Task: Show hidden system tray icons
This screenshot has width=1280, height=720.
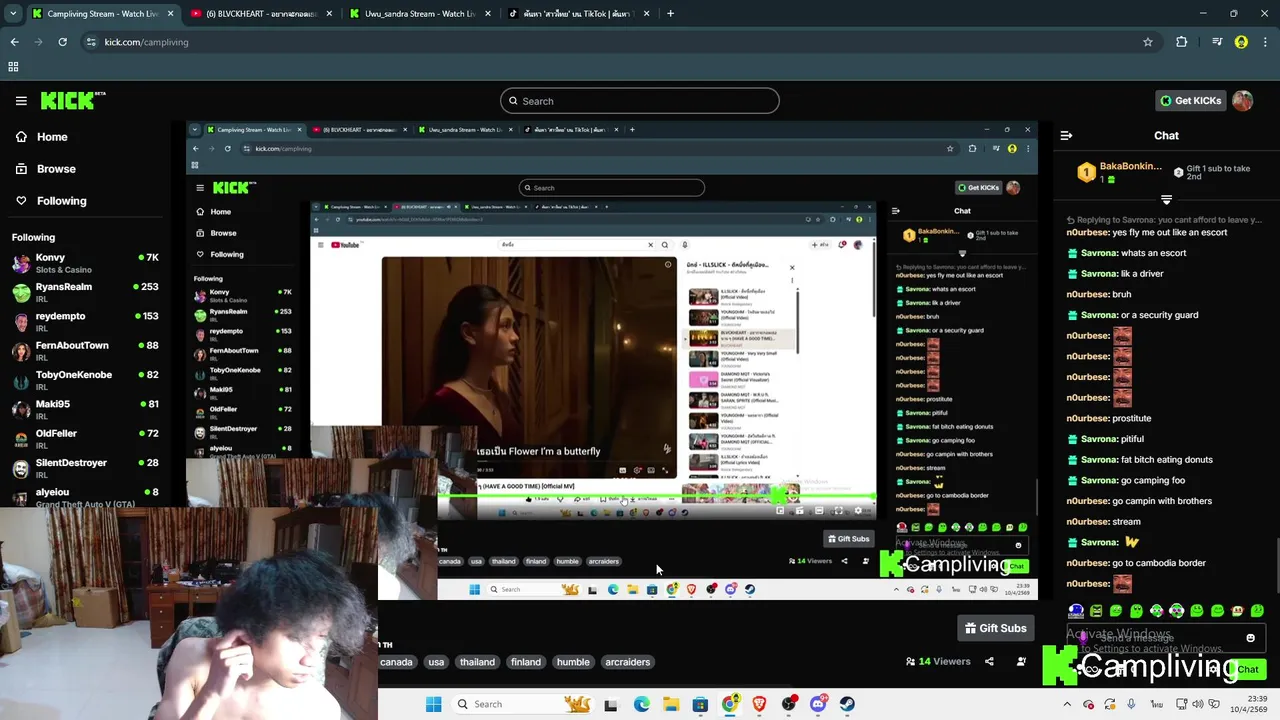Action: pos(1067,704)
